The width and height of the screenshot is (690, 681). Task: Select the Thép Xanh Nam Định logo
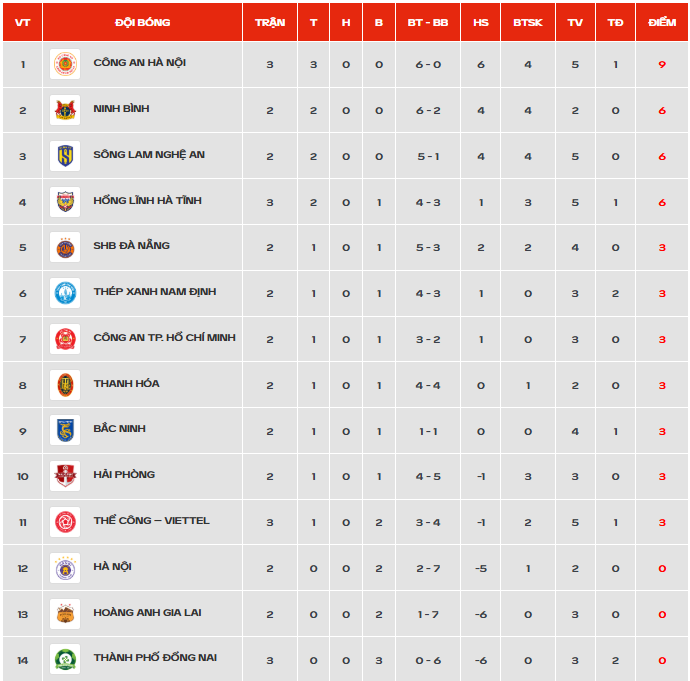pos(65,293)
